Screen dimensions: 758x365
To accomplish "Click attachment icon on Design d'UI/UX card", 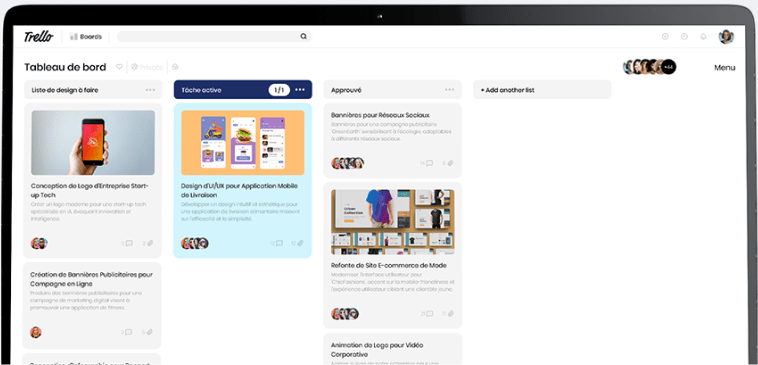I will tap(300, 244).
